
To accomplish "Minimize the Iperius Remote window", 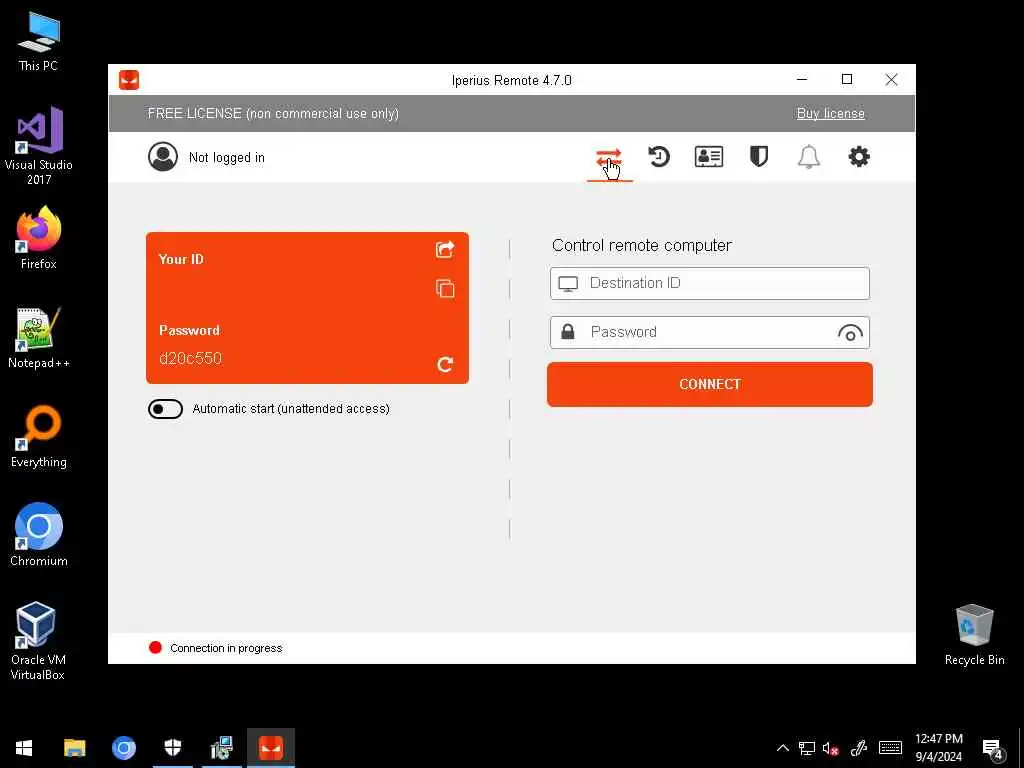I will 802,80.
